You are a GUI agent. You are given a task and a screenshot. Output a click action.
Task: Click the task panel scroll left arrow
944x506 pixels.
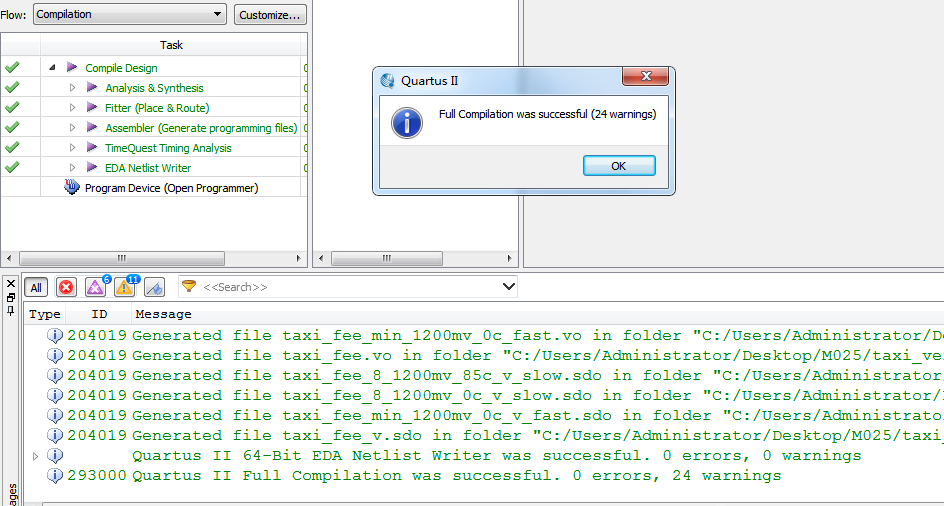click(x=7, y=258)
